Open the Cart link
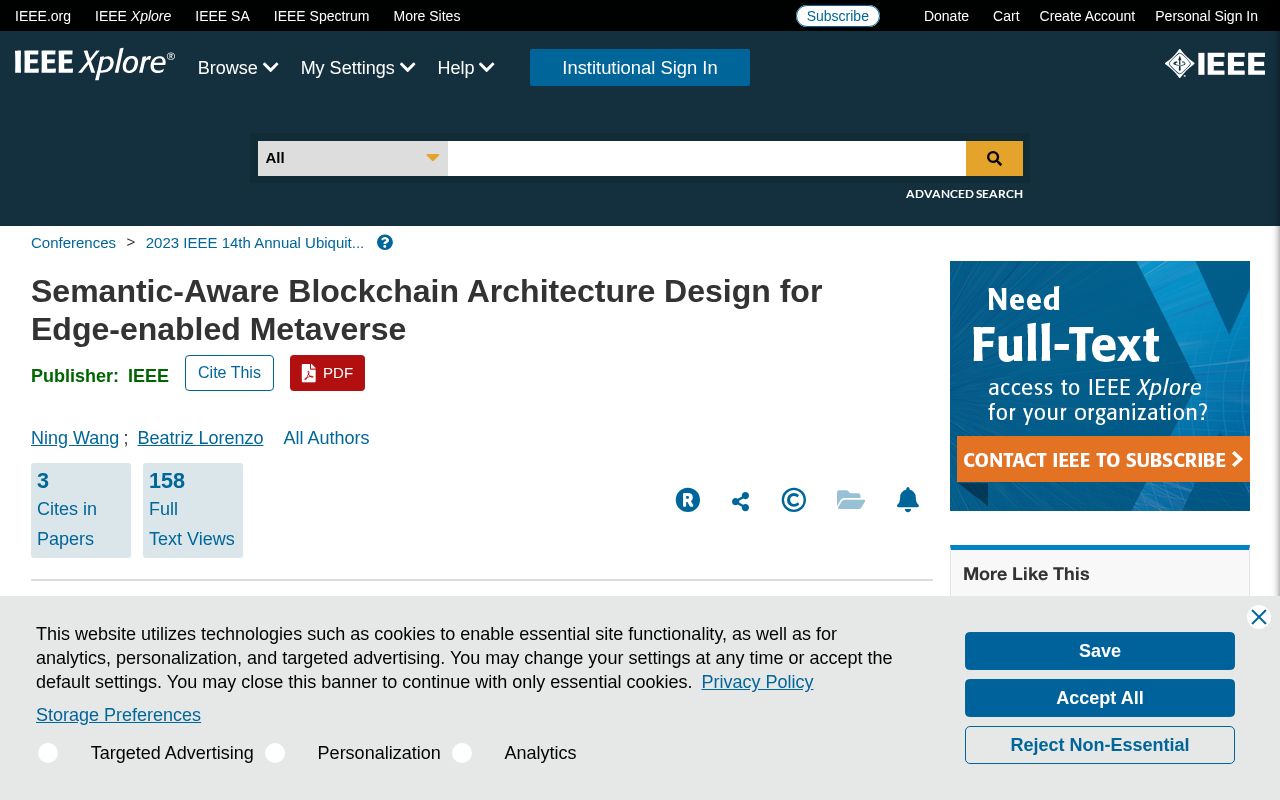Screen dimensions: 1280x800 coord(1006,16)
